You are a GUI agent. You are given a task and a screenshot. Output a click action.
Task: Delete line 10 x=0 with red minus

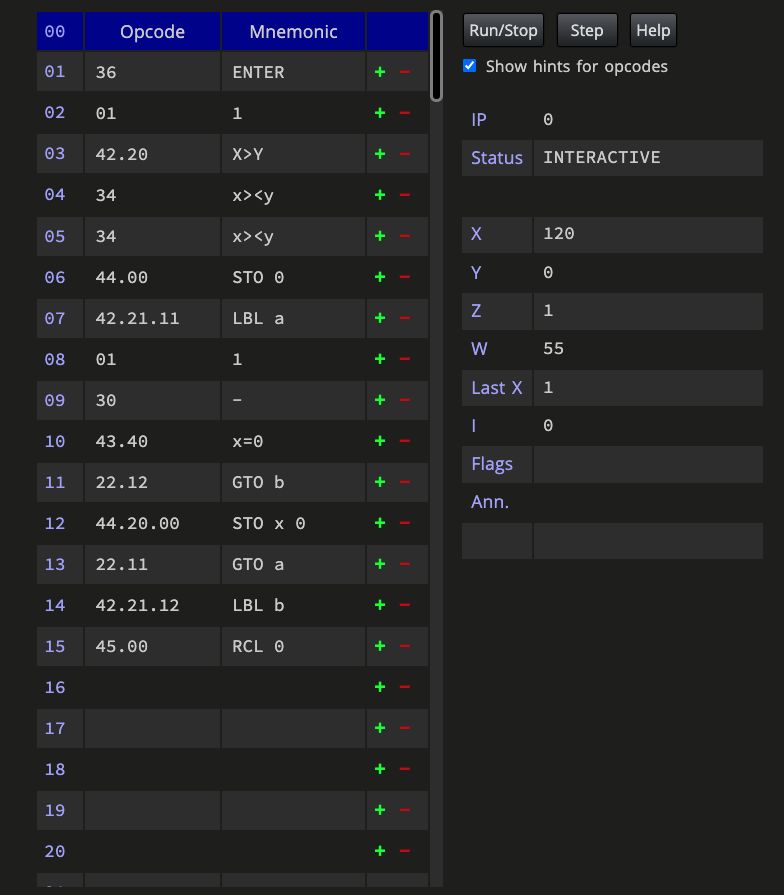coord(405,441)
